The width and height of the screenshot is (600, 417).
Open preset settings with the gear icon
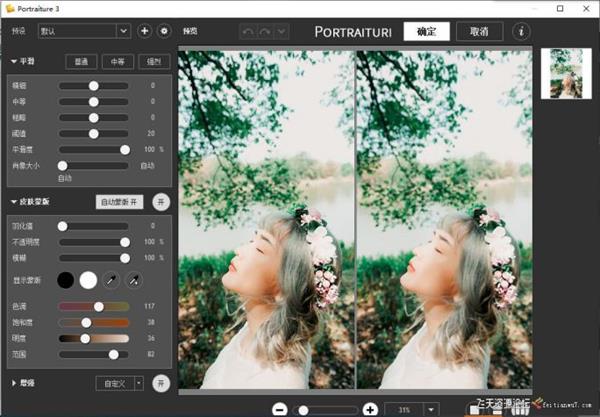click(164, 31)
